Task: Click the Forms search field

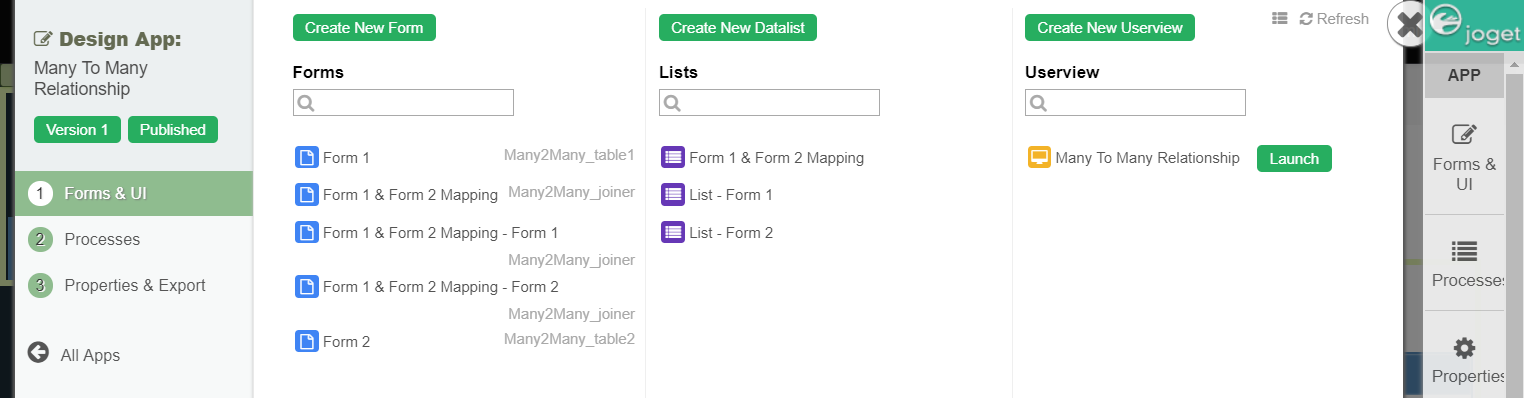Action: point(403,102)
